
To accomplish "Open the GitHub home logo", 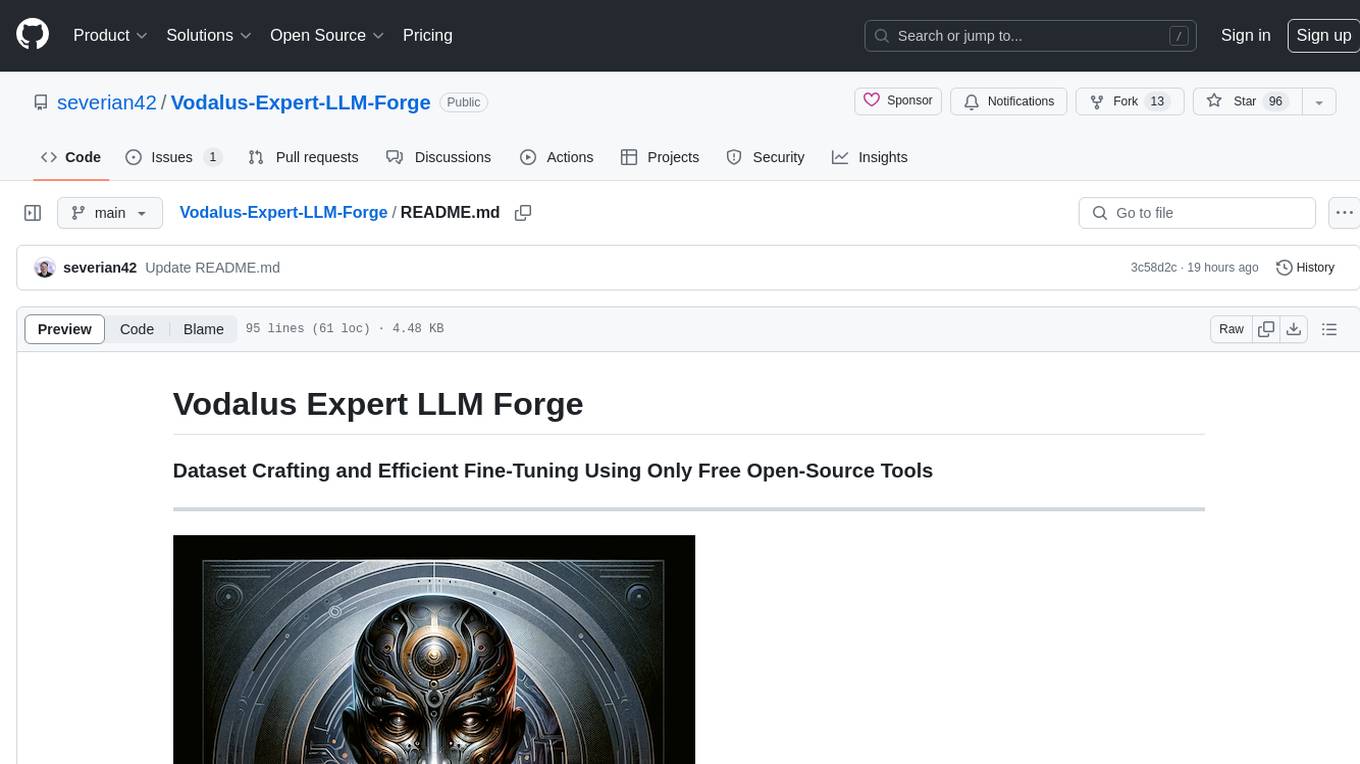I will pos(32,35).
